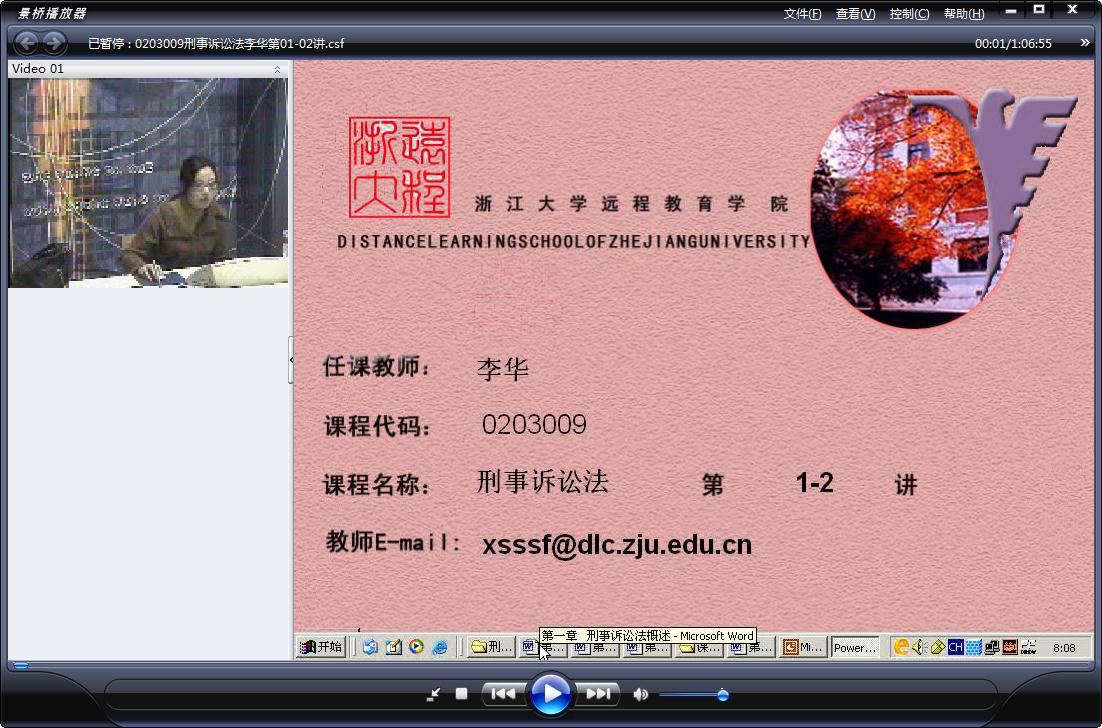Click course name 刑事诉讼法 on slide
This screenshot has height=728, width=1102.
tap(543, 482)
